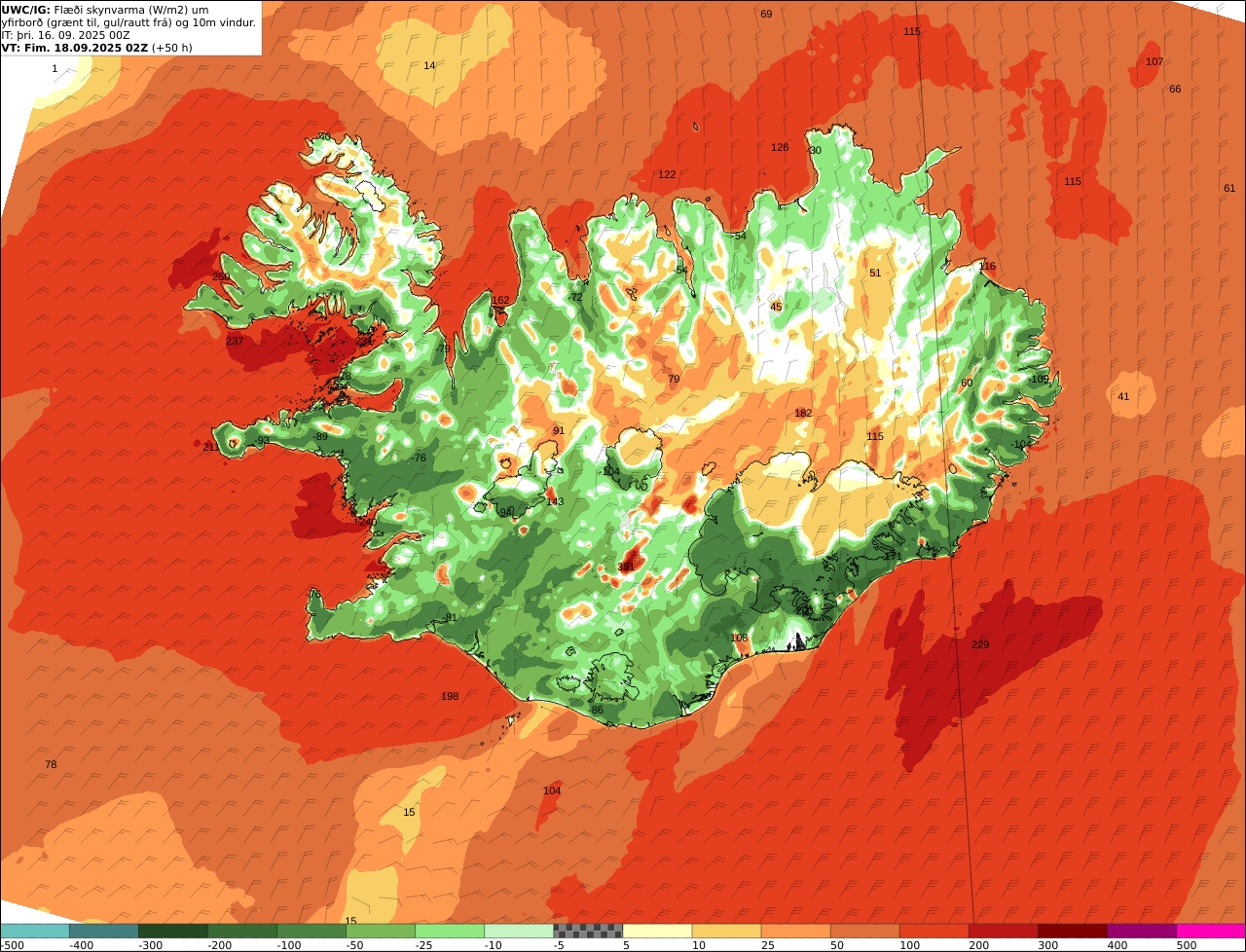The image size is (1246, 952).
Task: Click the checkered legend swatch between -5 and 5
Action: [x=588, y=931]
